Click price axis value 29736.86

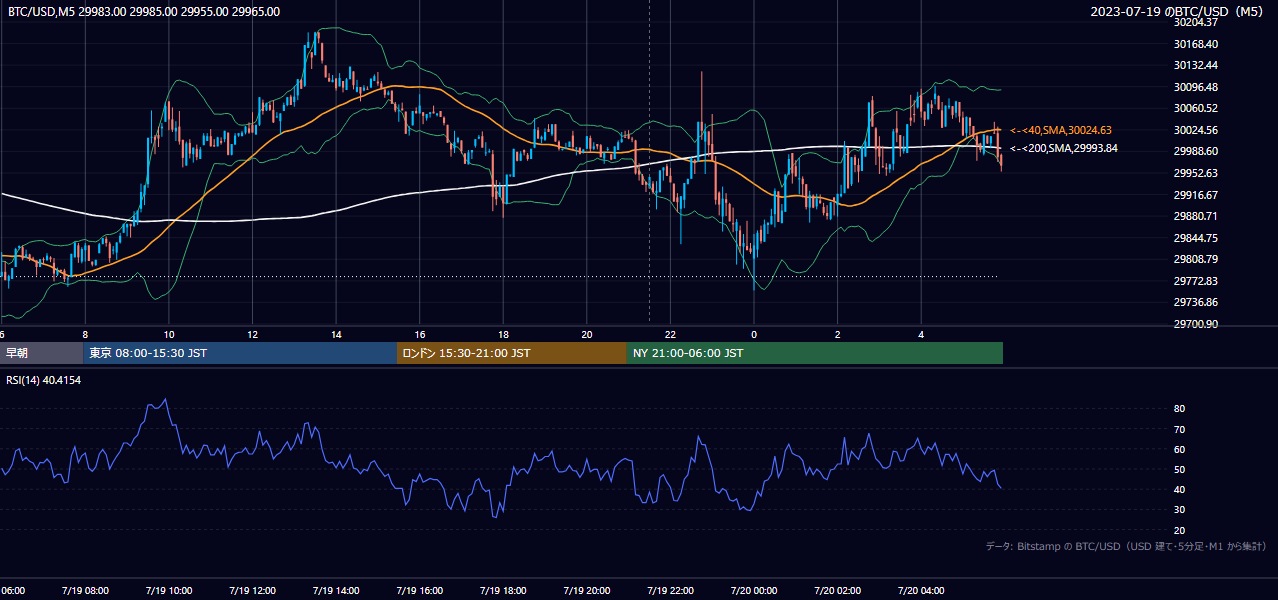pos(1196,302)
